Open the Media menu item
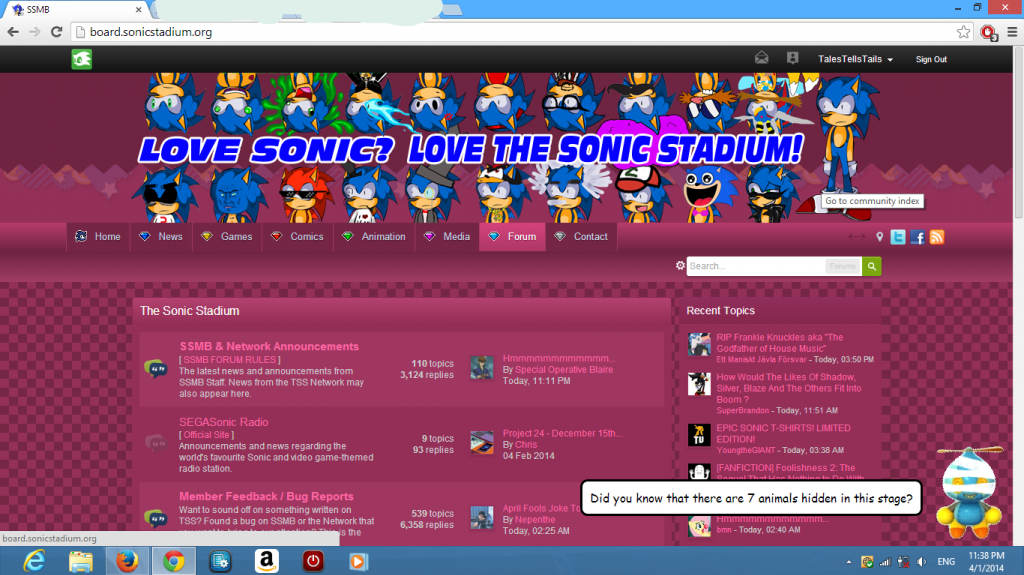Image resolution: width=1024 pixels, height=575 pixels. point(447,237)
